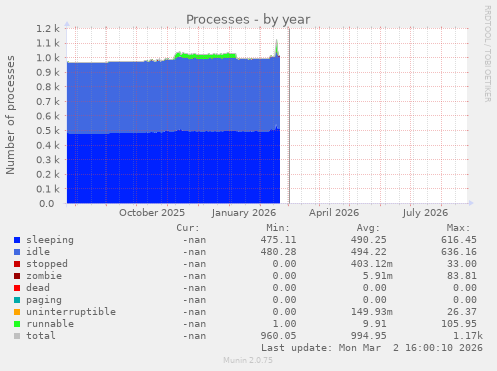This screenshot has width=497, height=371.
Task: Click the '0.0' y-axis label
Action: [x=47, y=204]
